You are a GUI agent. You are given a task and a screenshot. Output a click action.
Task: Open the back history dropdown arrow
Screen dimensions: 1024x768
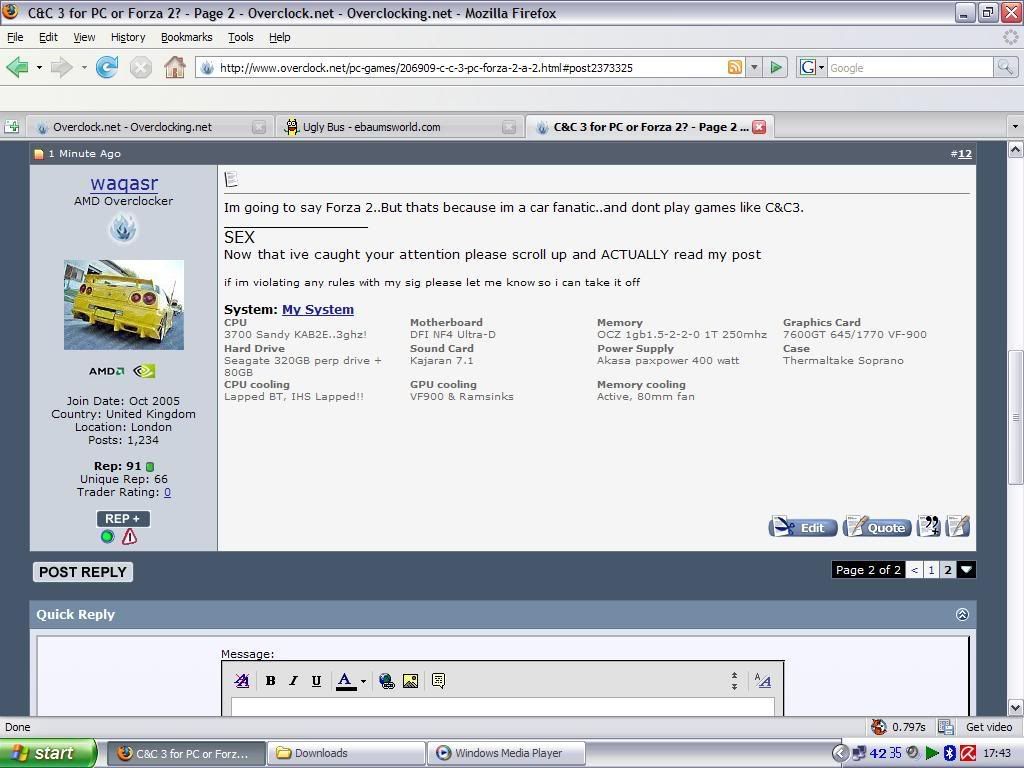39,67
